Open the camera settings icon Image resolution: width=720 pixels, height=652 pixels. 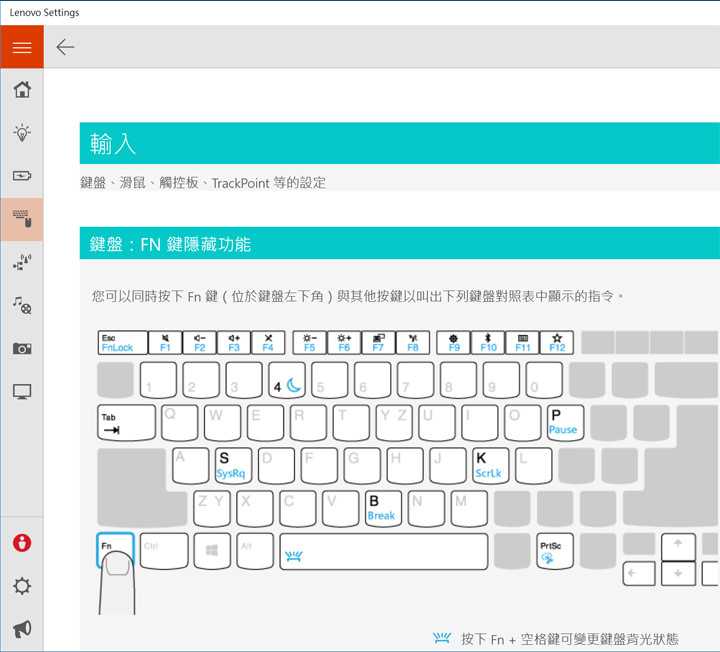pyautogui.click(x=21, y=348)
